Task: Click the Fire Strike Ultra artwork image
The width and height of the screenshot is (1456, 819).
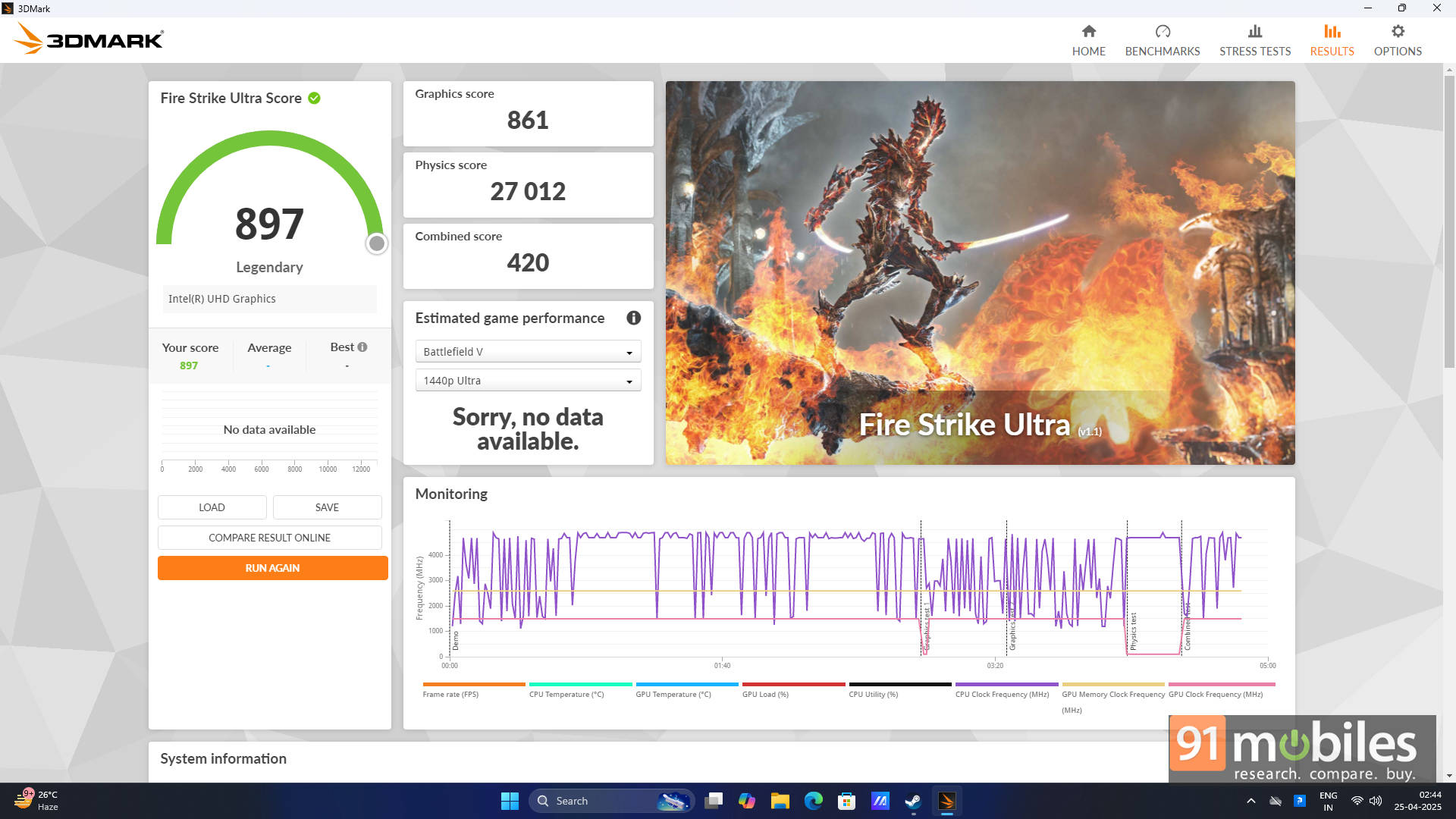Action: coord(980,273)
